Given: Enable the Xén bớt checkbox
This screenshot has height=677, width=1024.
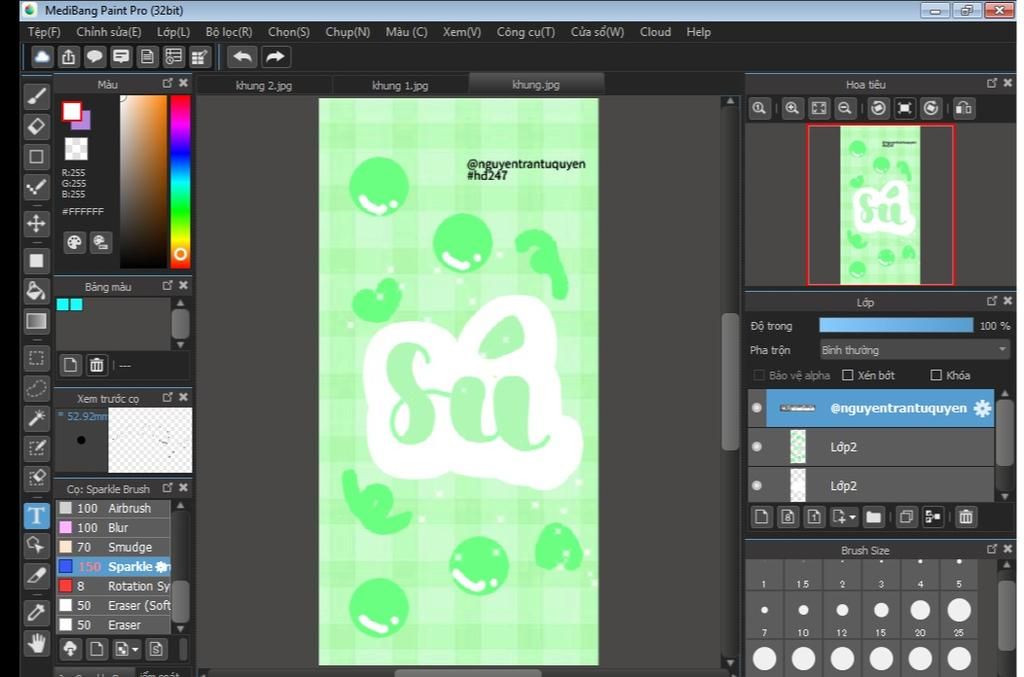Looking at the screenshot, I should click(x=848, y=375).
